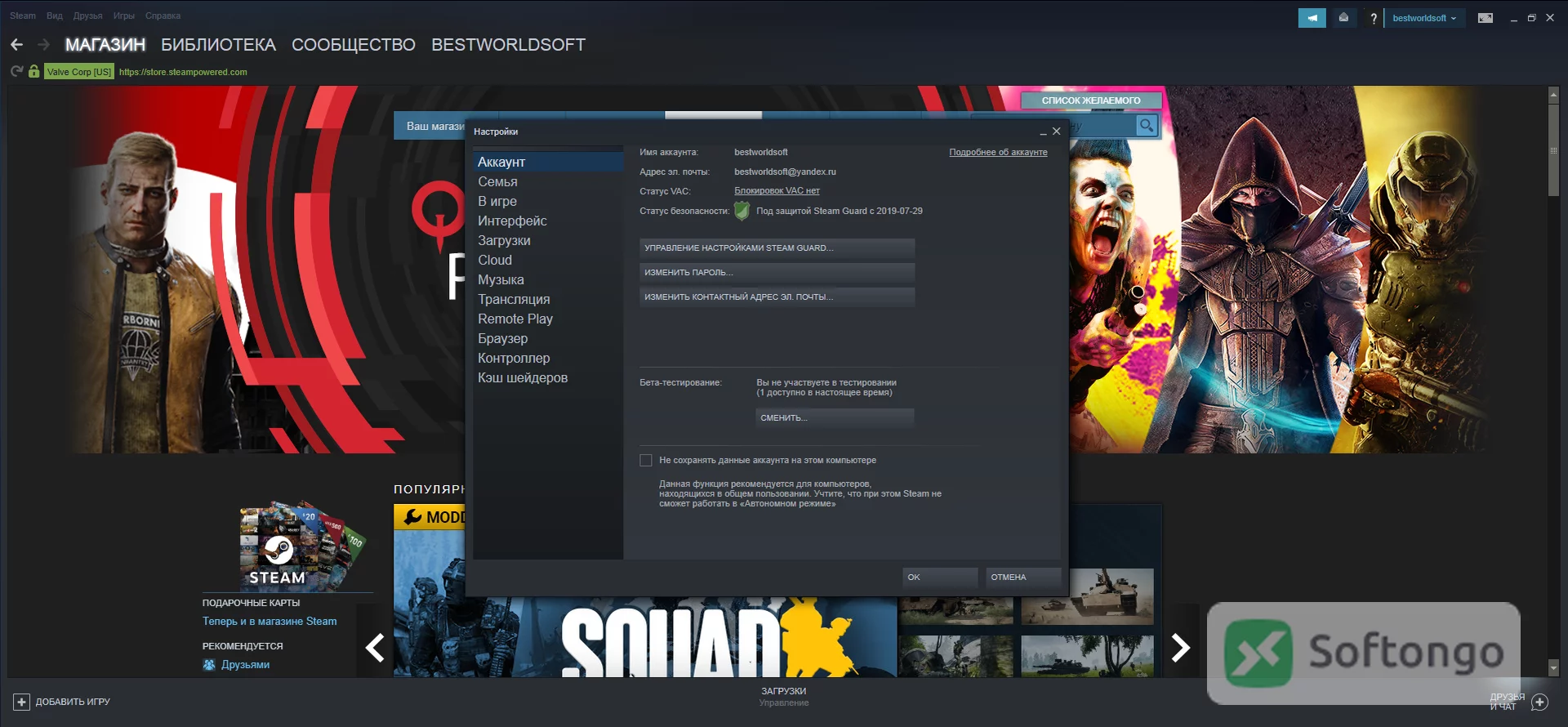This screenshot has width=1568, height=727.
Task: Open the Вид menu
Action: point(55,16)
